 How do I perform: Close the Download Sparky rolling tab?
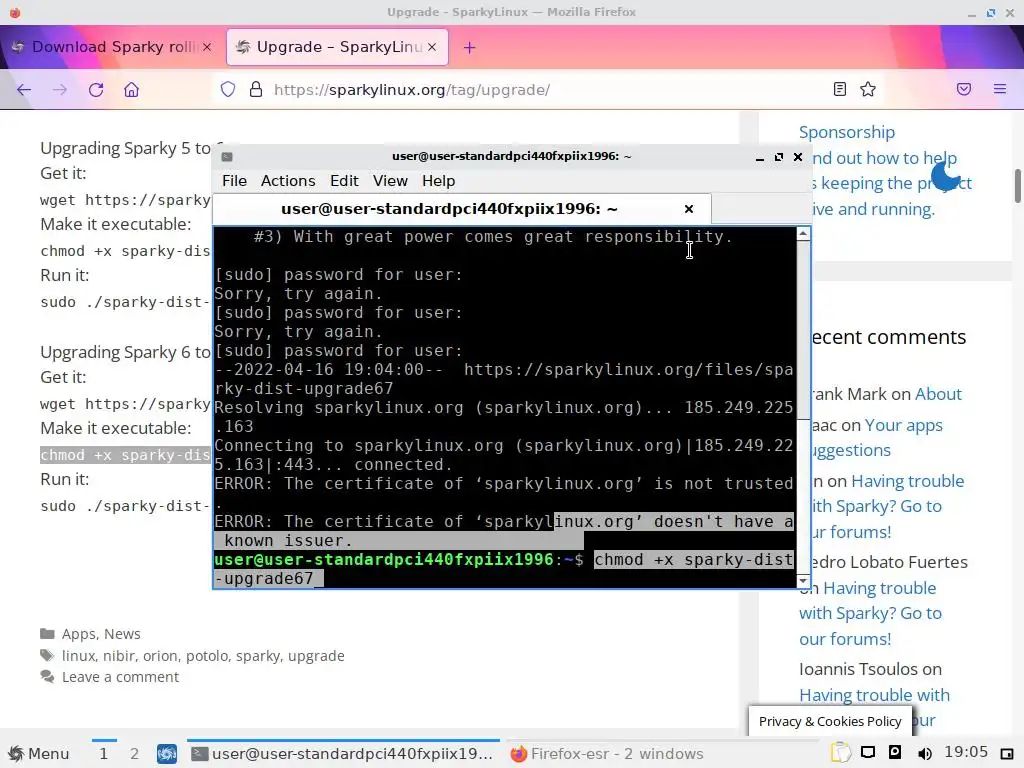[206, 47]
